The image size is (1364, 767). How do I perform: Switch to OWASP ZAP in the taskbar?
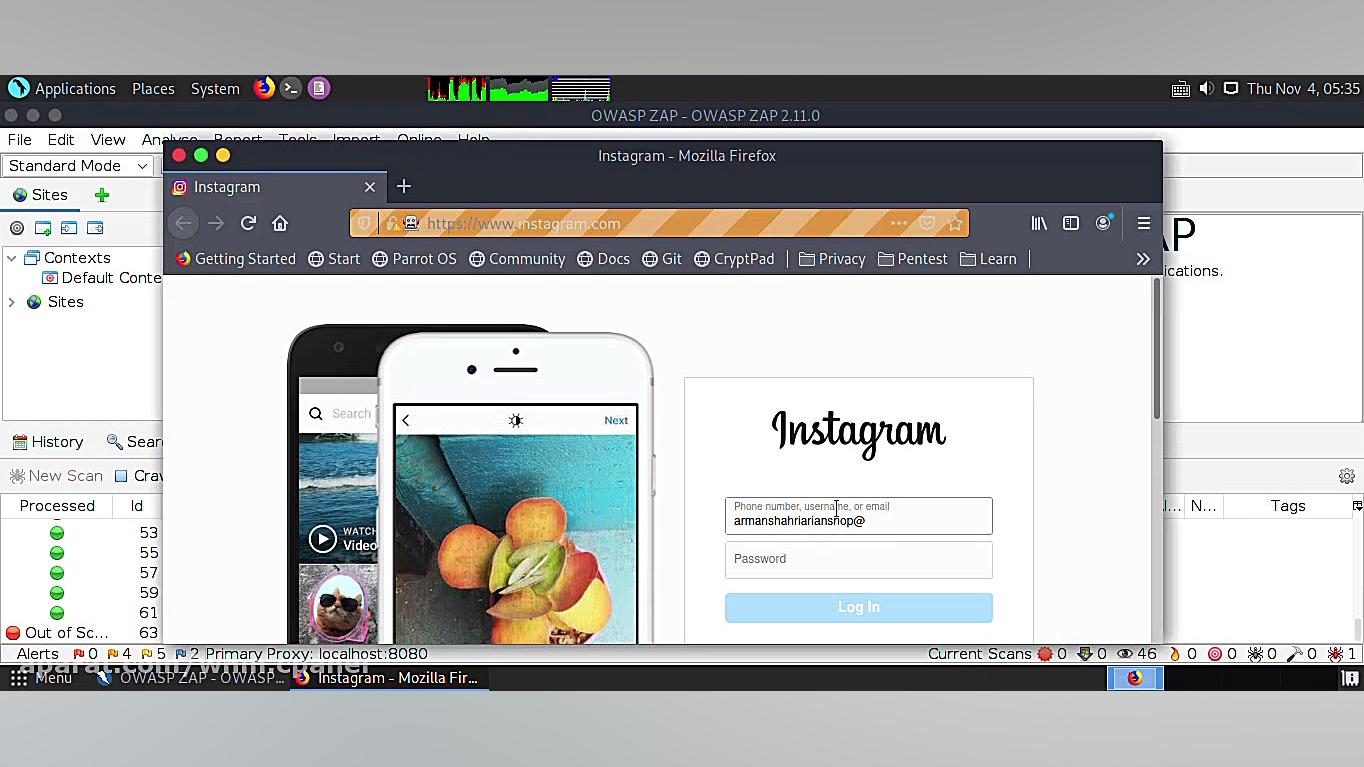192,678
